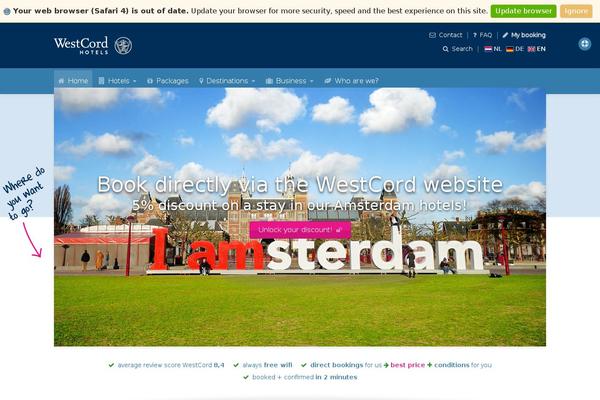Click the best price text in pink
The width and height of the screenshot is (600, 400).
408,365
